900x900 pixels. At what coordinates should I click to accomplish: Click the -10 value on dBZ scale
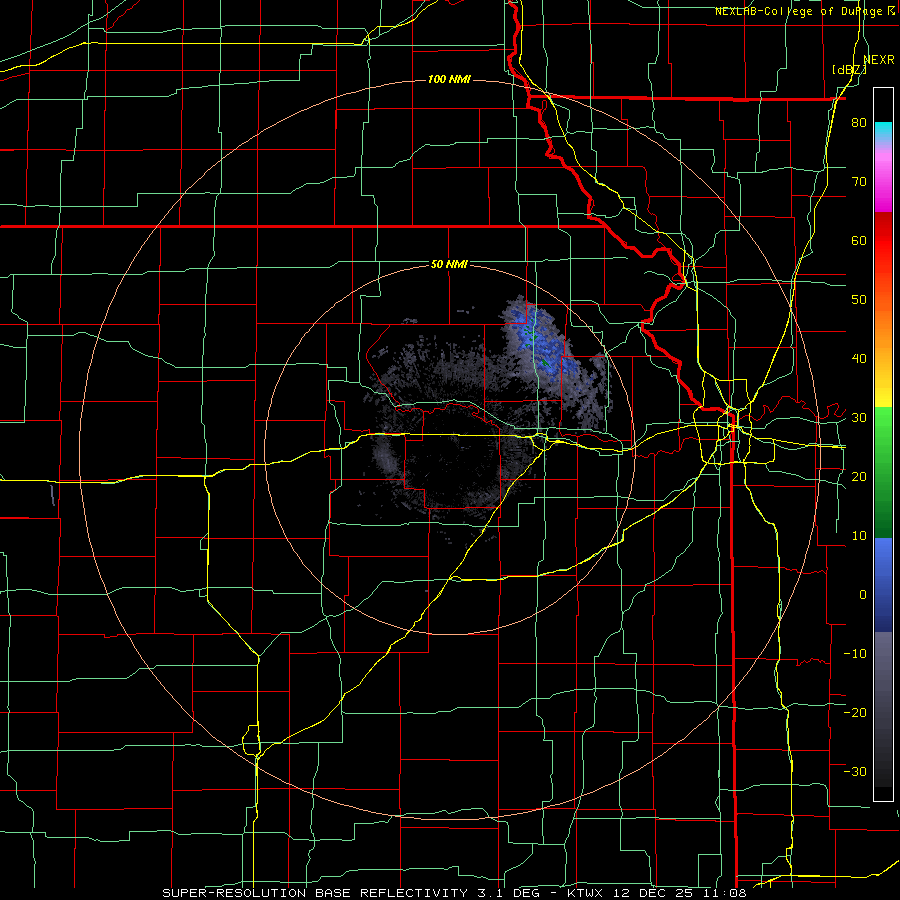click(855, 654)
